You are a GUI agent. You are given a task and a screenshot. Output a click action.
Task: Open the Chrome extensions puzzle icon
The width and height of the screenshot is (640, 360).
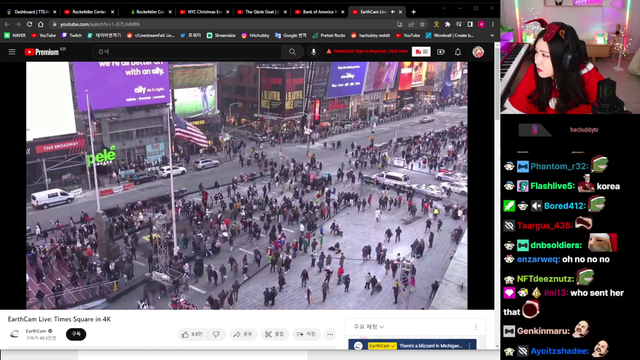coord(447,24)
